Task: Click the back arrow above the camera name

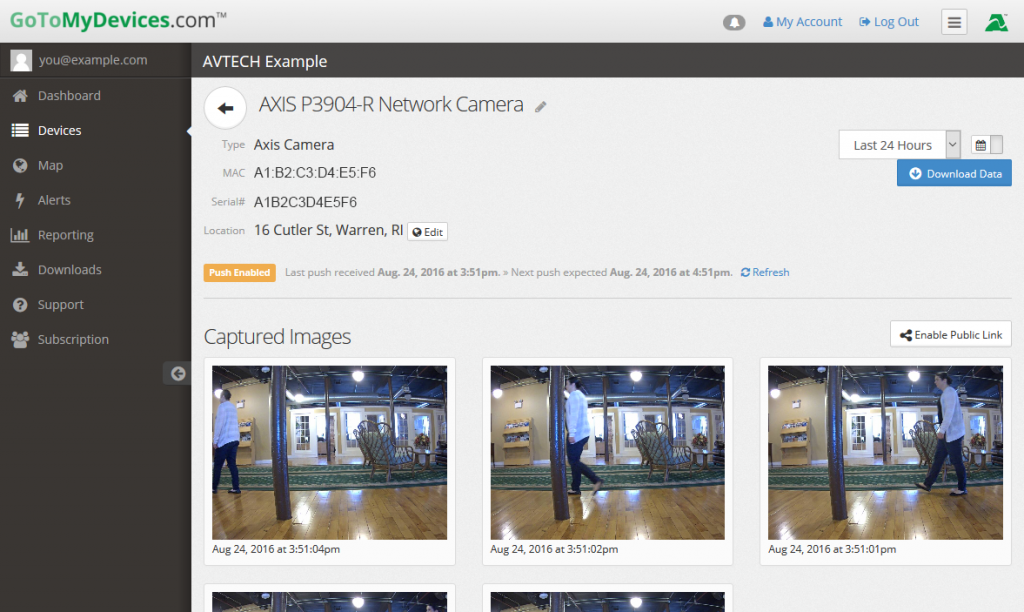Action: (224, 107)
